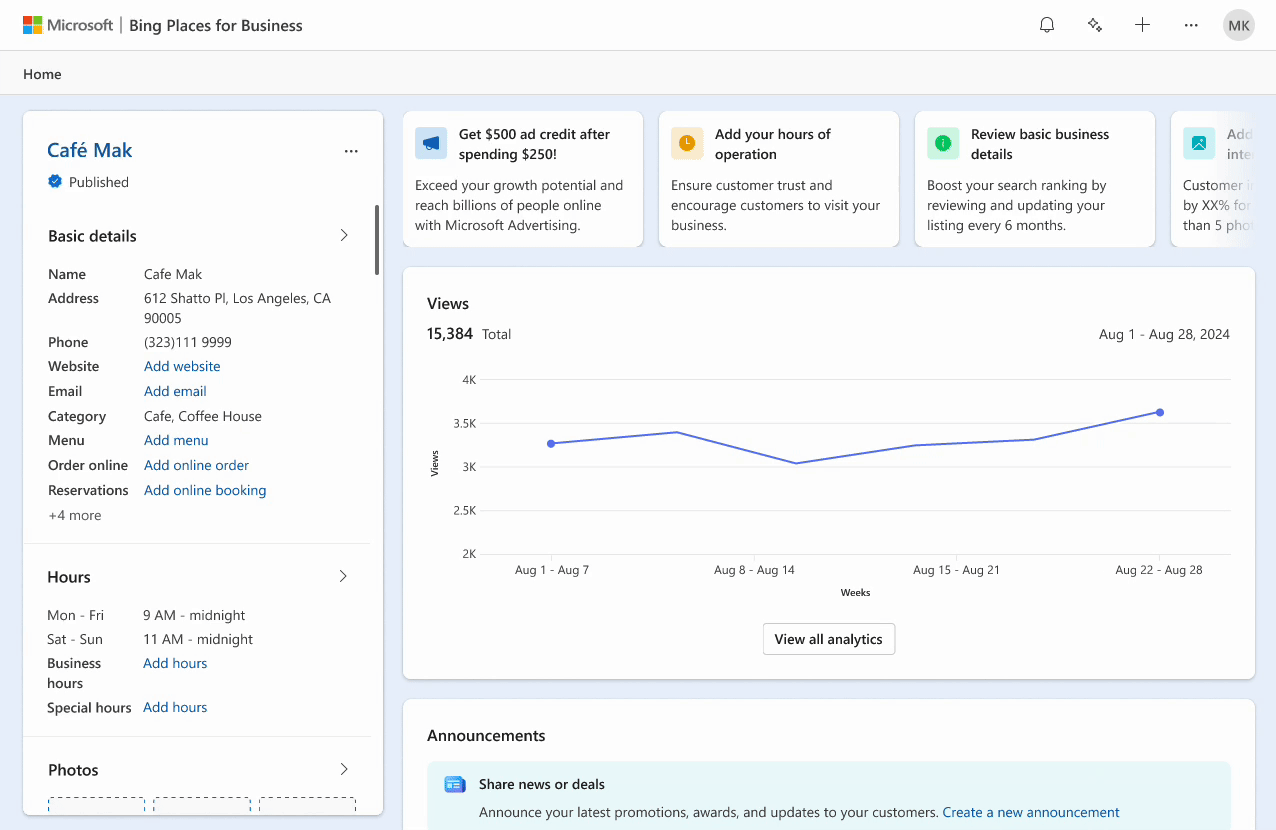Click the Copilot sparkle icon in header
Image resolution: width=1276 pixels, height=830 pixels.
[x=1095, y=25]
